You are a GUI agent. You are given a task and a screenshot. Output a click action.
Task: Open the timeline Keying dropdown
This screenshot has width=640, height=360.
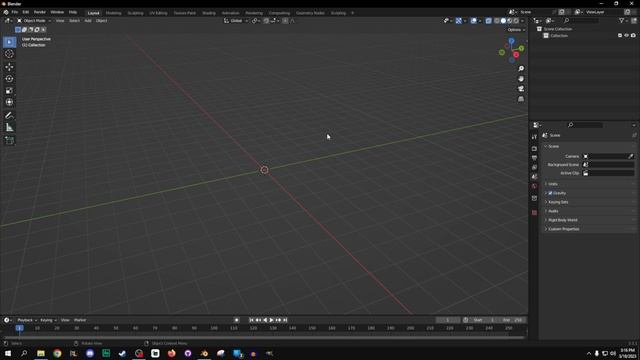coord(48,320)
